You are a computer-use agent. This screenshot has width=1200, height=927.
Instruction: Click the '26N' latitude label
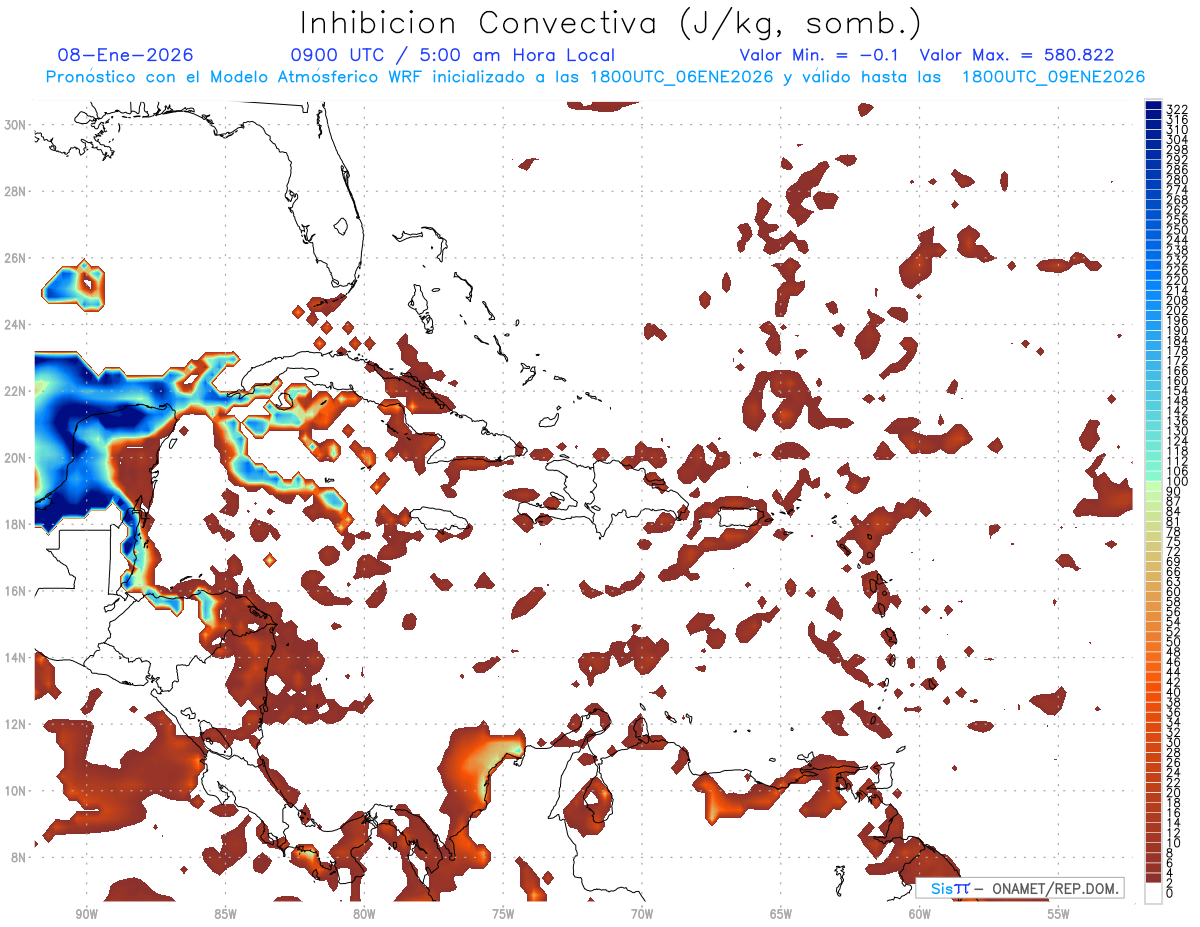coord(13,257)
